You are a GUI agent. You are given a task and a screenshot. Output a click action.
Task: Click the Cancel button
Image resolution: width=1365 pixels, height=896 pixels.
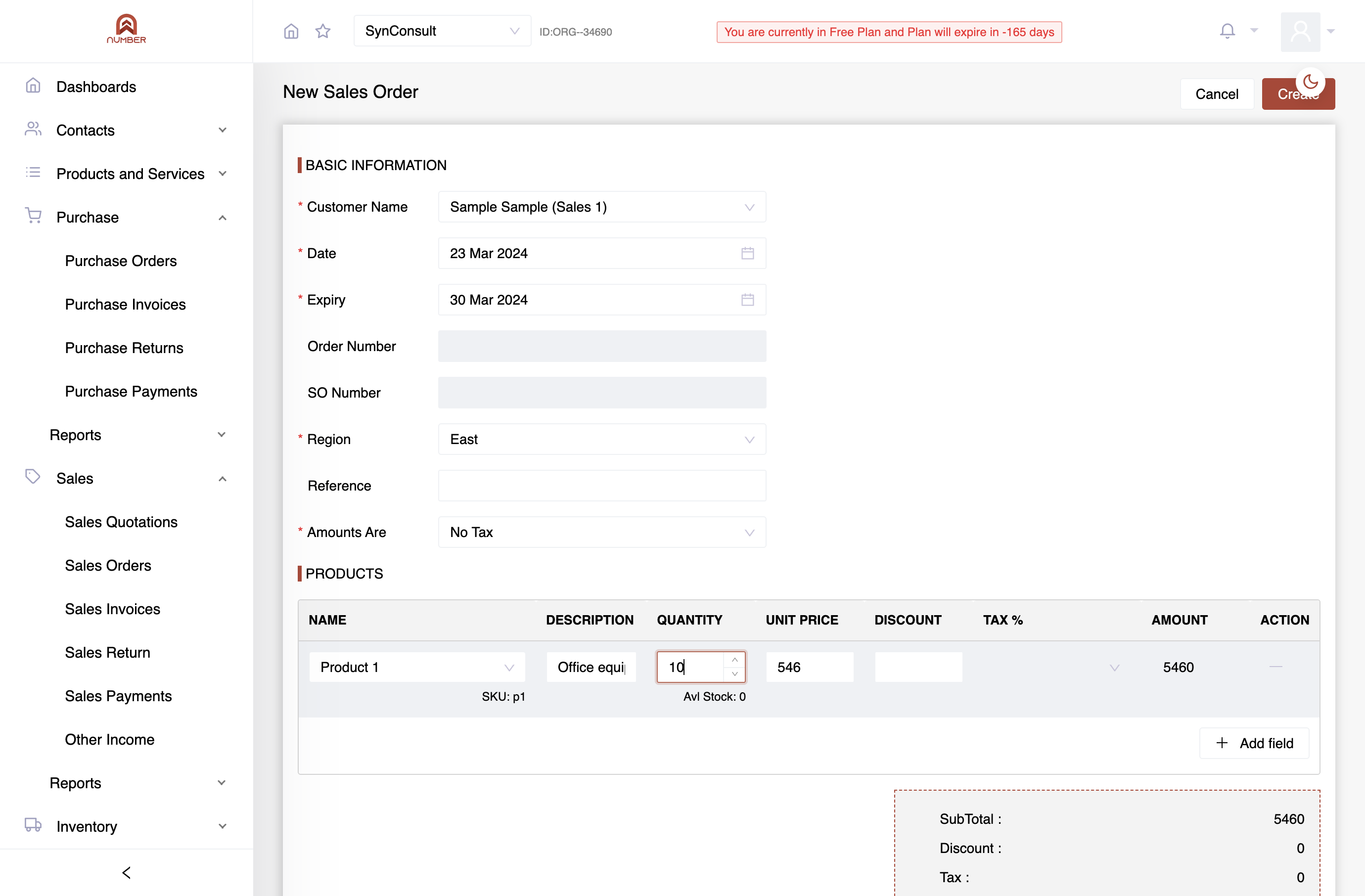(x=1217, y=94)
